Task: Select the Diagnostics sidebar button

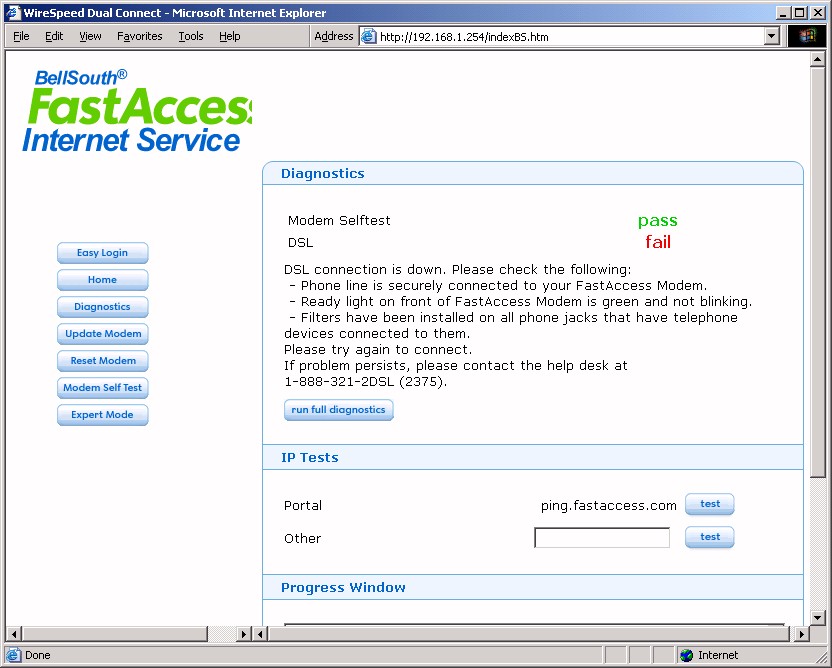Action: point(102,307)
